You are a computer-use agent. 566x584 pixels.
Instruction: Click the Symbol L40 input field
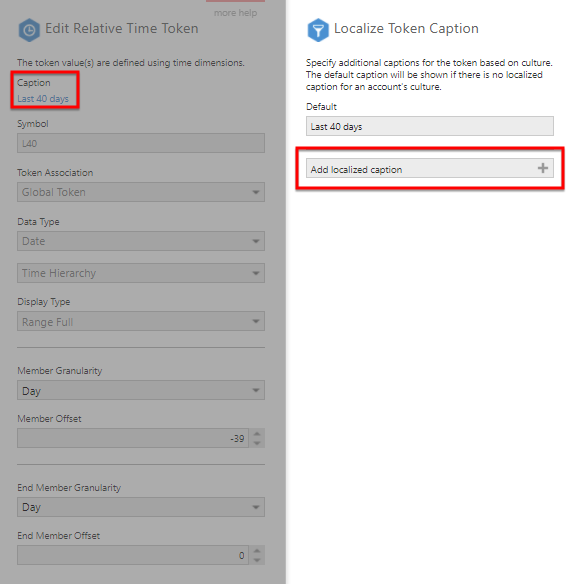tap(141, 143)
